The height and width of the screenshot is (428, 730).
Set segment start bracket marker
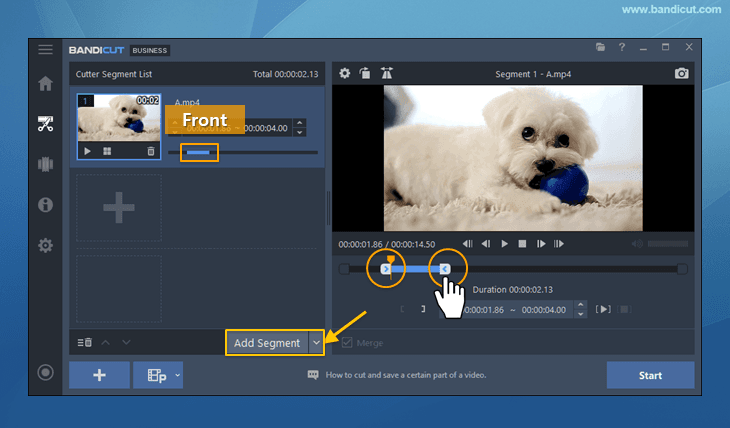tap(402, 309)
